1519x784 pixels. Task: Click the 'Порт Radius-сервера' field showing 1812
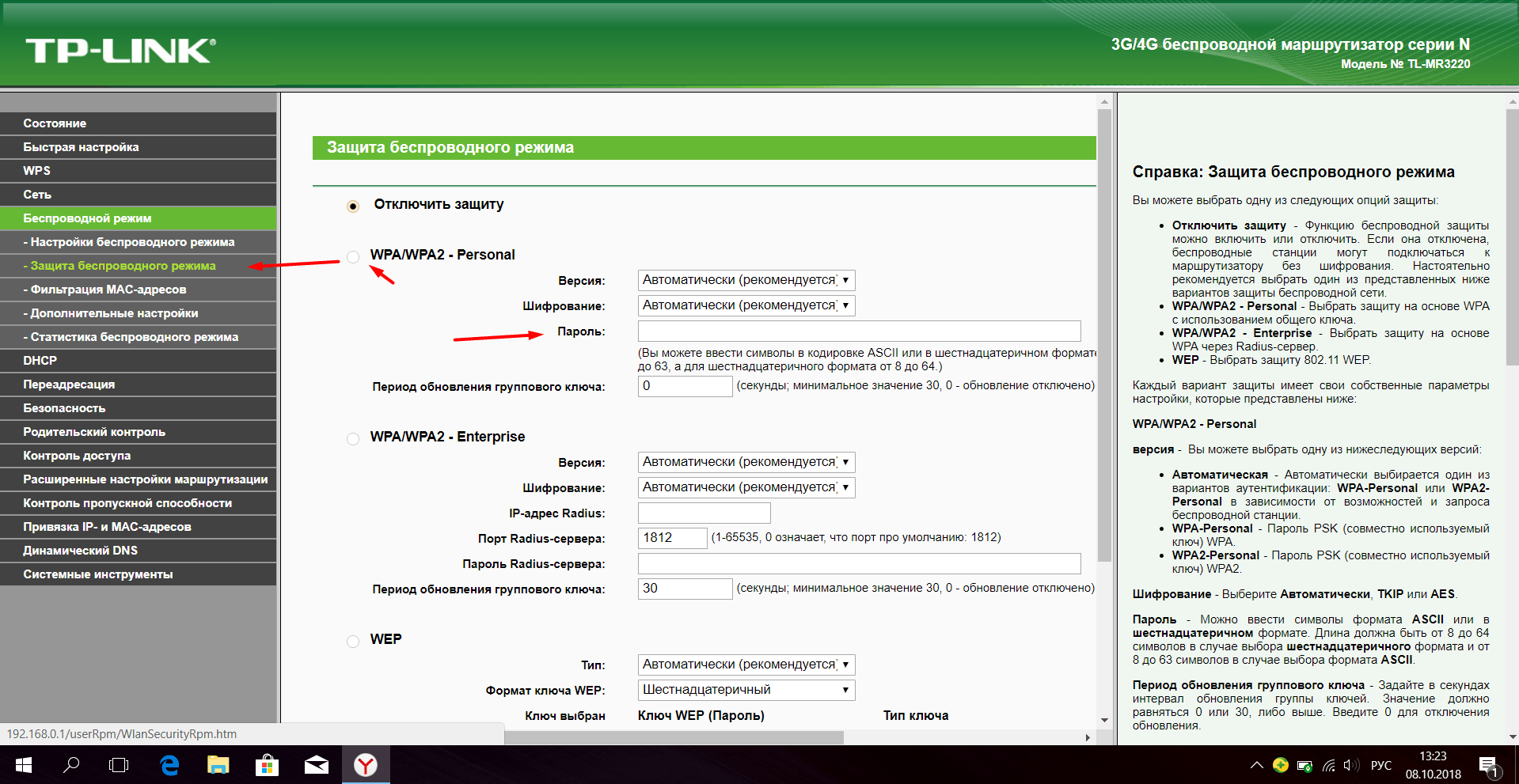click(672, 538)
